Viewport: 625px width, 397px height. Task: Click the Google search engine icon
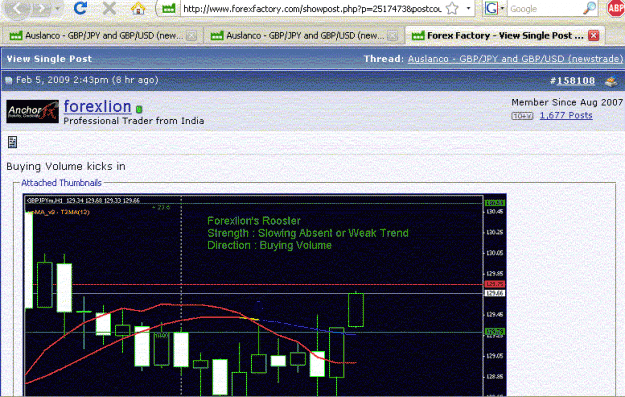[x=491, y=8]
